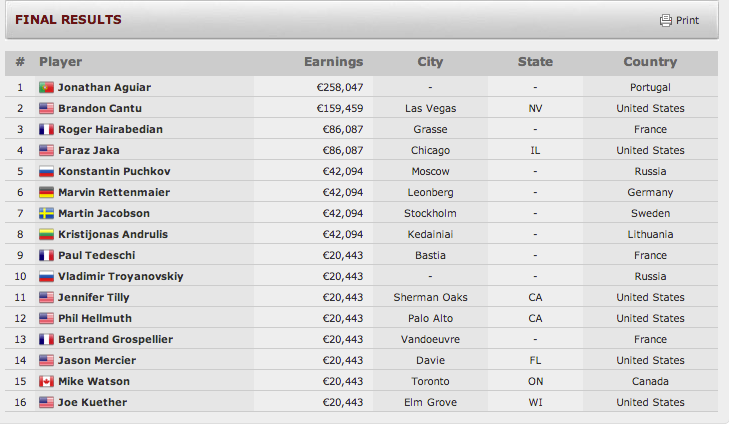Open Phil Hellmuth's player link
Viewport: 729px width, 446px height.
pyautogui.click(x=95, y=318)
